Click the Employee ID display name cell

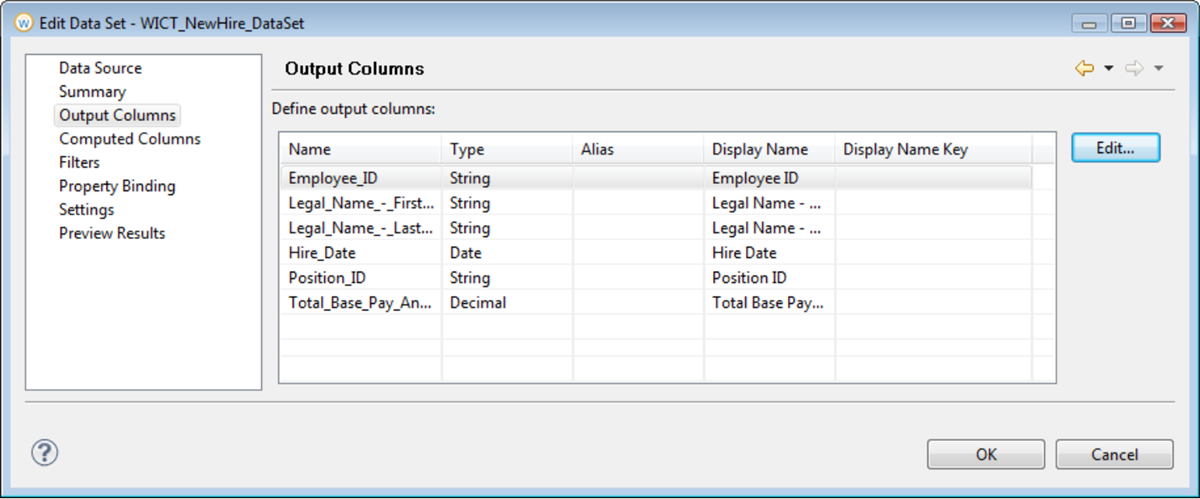pyautogui.click(x=769, y=178)
